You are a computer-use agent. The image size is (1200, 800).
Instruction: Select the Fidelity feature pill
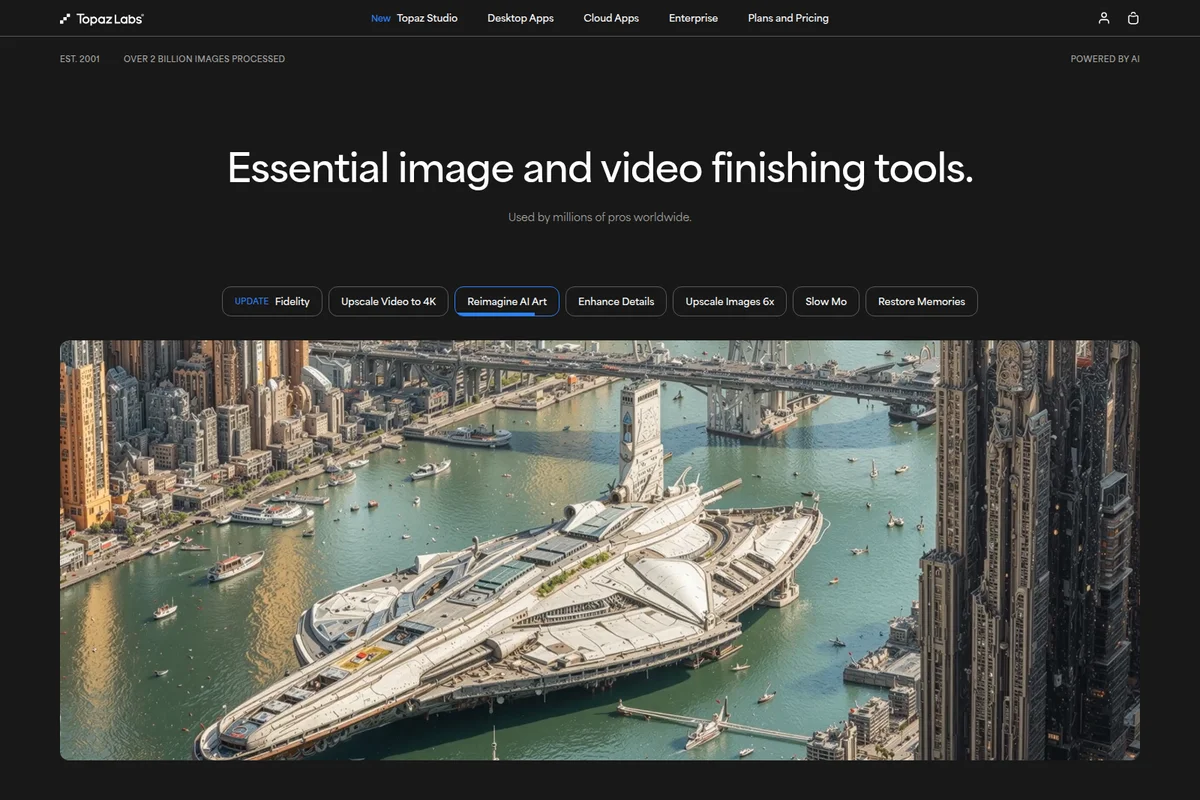(x=271, y=301)
